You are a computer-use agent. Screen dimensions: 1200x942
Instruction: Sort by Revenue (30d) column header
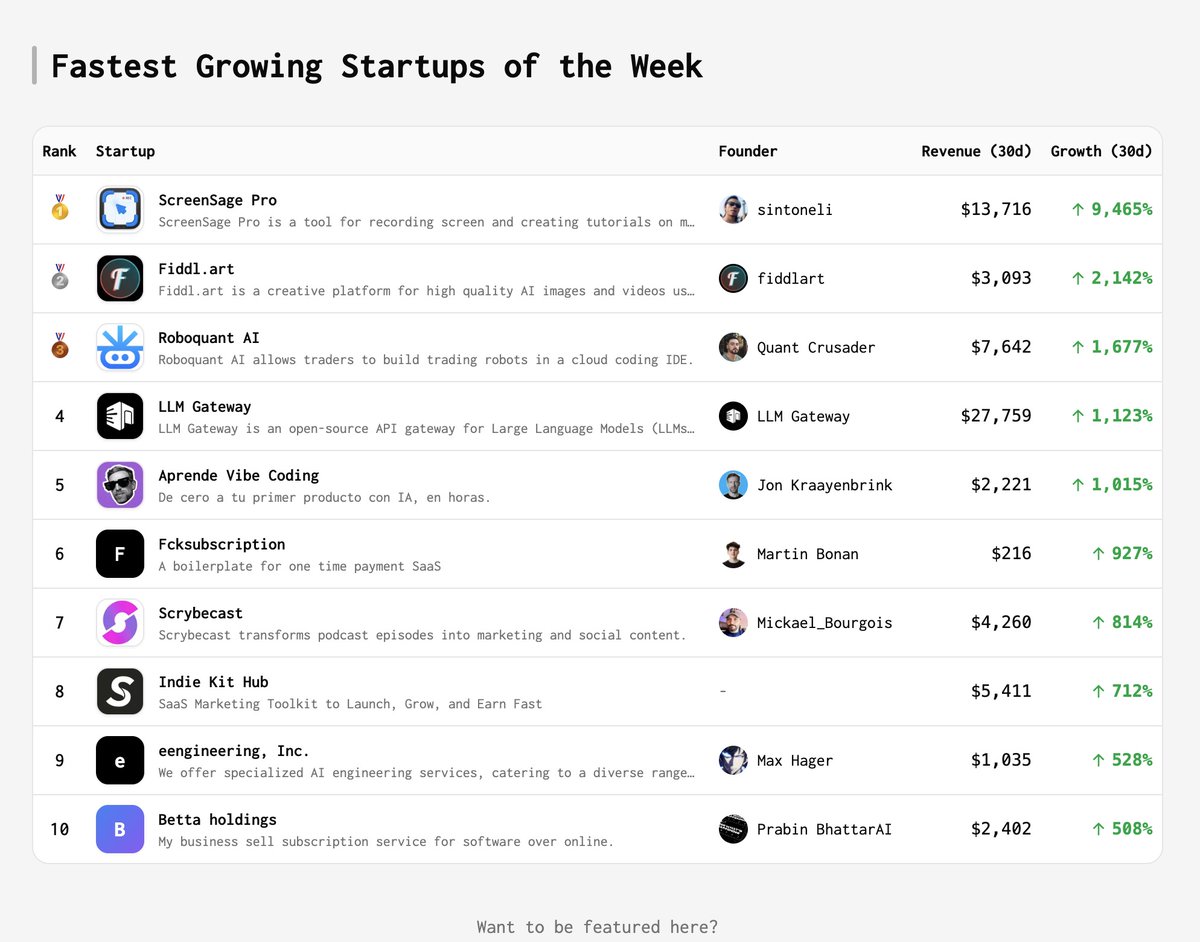tap(976, 151)
